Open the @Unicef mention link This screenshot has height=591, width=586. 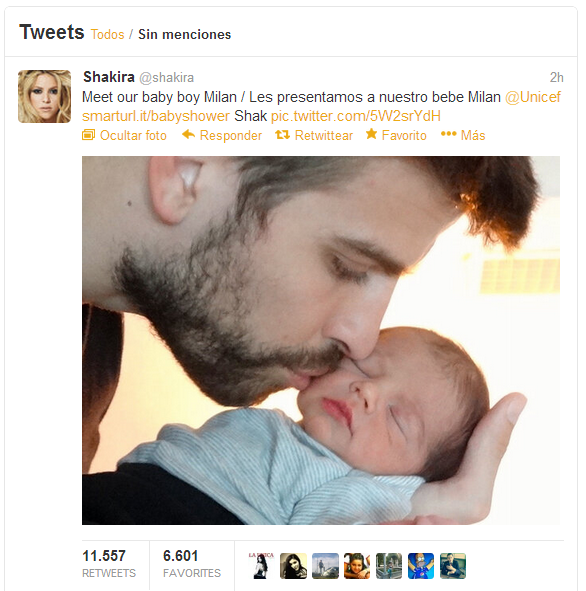pyautogui.click(x=533, y=97)
